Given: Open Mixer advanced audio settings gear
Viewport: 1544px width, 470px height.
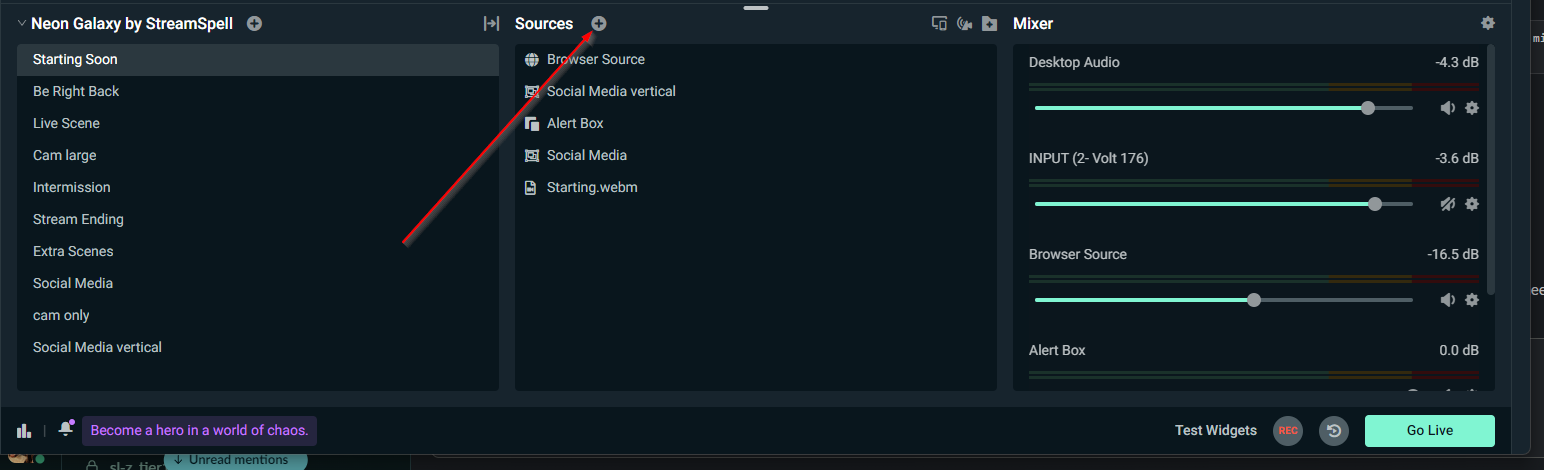Looking at the screenshot, I should [1488, 23].
